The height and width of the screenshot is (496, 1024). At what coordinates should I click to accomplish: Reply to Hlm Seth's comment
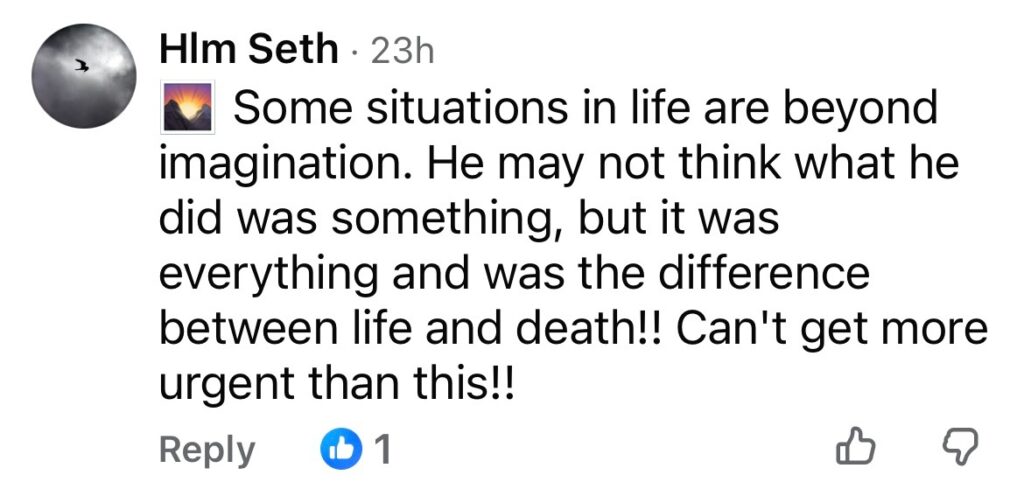coord(207,450)
